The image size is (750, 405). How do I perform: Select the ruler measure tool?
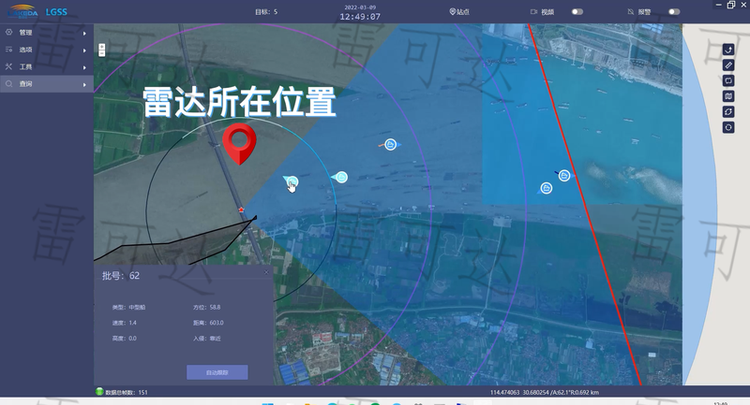tap(728, 65)
